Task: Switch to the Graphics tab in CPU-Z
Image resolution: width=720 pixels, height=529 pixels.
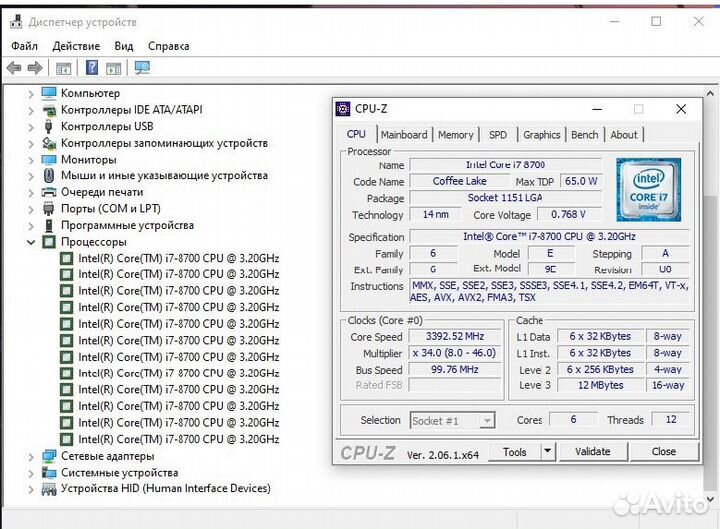Action: 541,135
